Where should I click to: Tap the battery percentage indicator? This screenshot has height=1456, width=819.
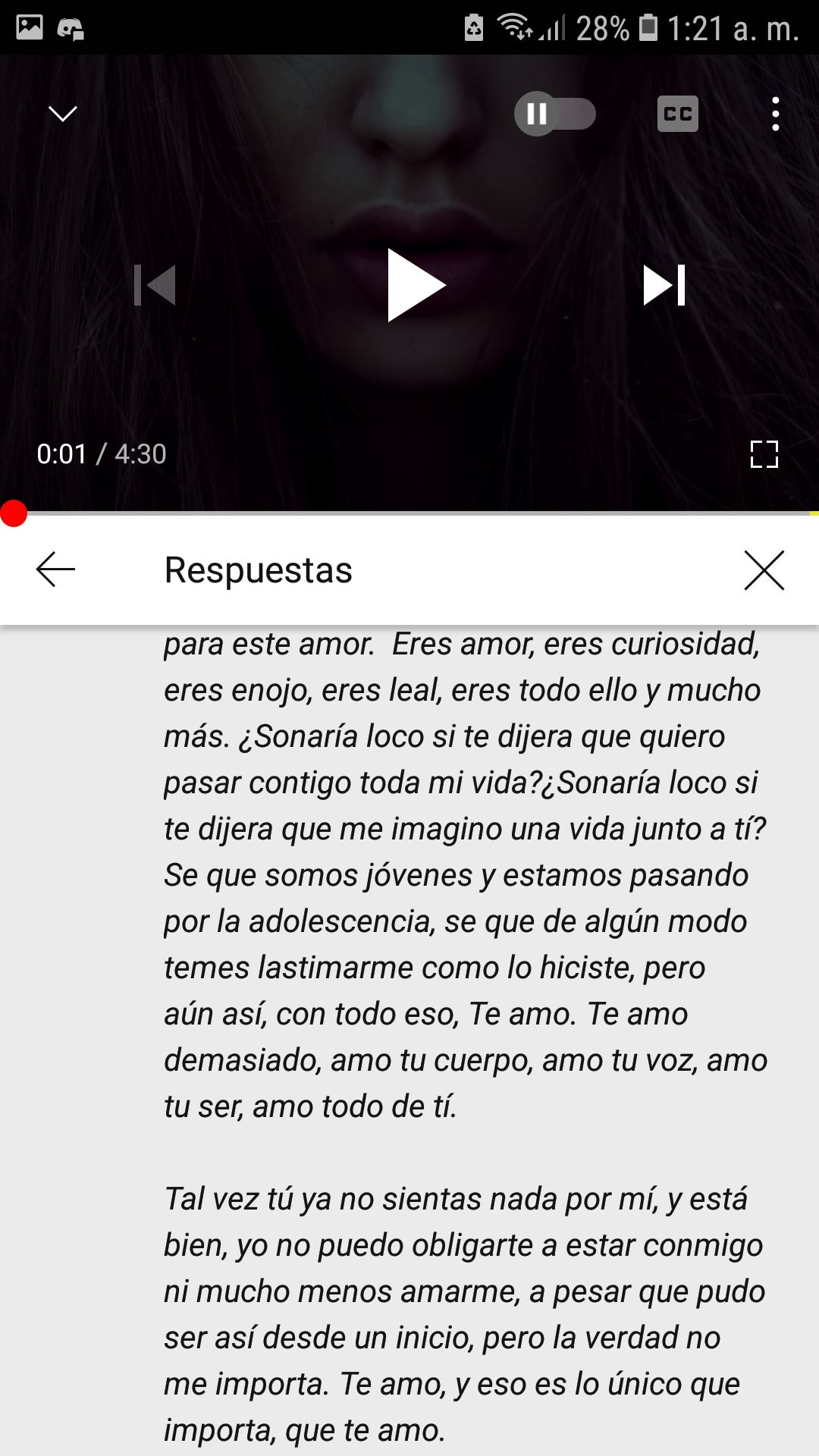602,29
